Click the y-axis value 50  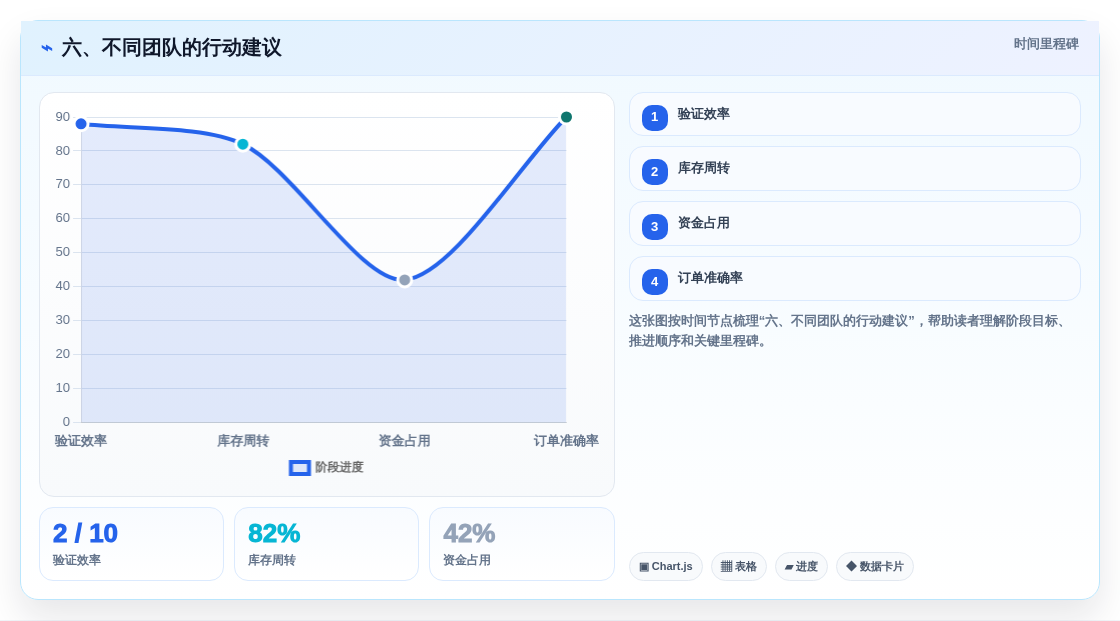tap(63, 252)
